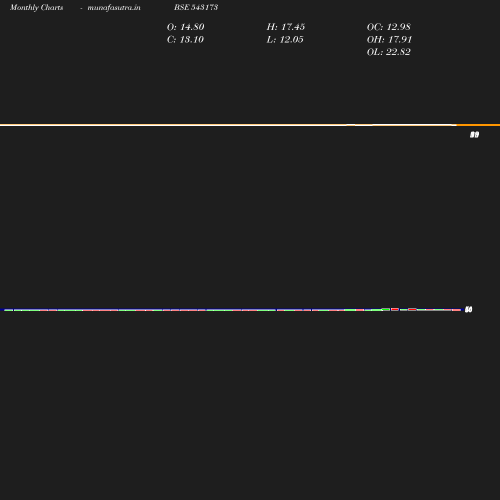Click the price axis label beside candlestick row
Image resolution: width=500 pixels, height=500 pixels.
coord(468,310)
